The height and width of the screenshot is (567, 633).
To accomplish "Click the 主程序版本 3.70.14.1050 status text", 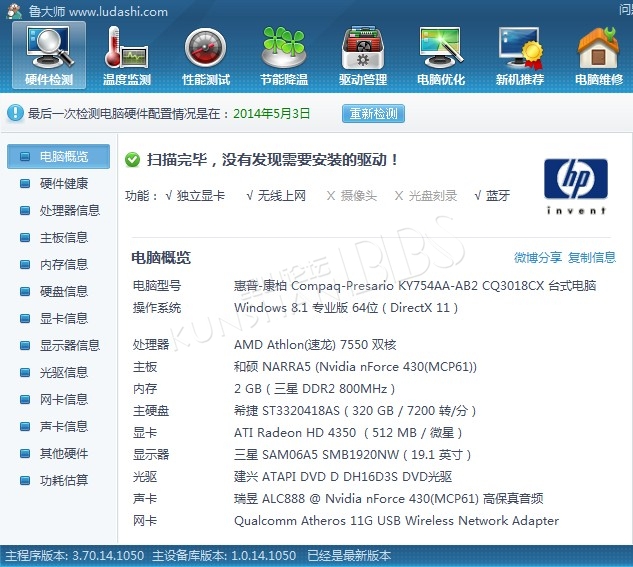I will [x=75, y=556].
